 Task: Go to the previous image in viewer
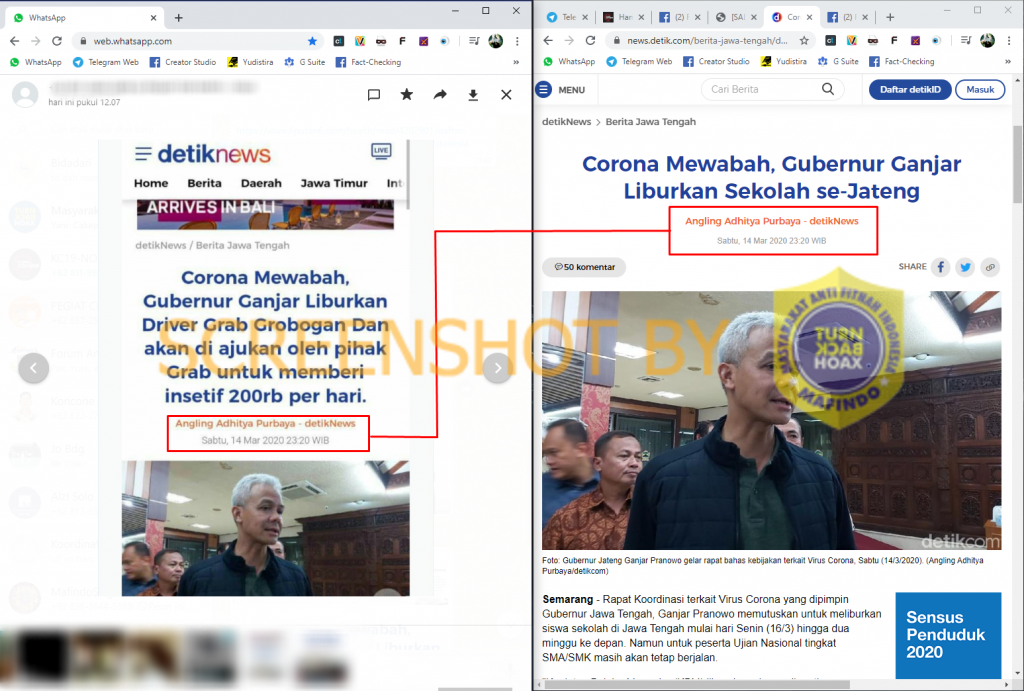[x=34, y=369]
